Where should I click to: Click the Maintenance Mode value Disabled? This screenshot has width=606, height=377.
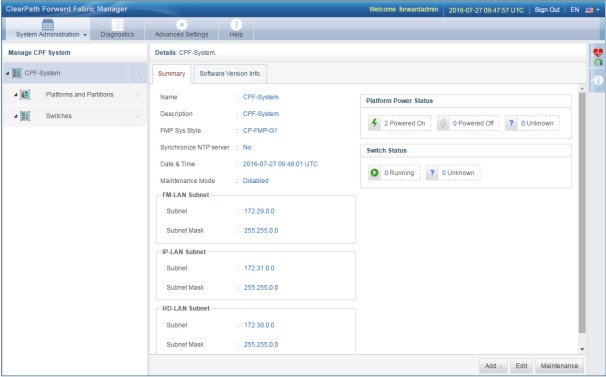pyautogui.click(x=255, y=181)
